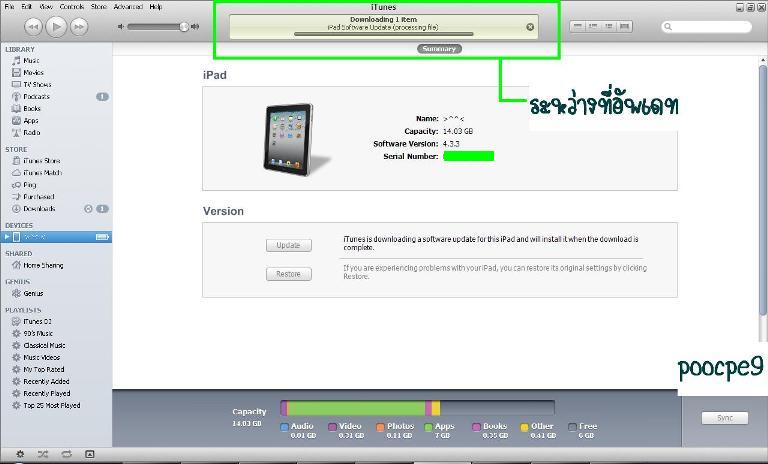768x464 pixels.
Task: Click the Apps segment of capacity bar
Action: coord(357,408)
